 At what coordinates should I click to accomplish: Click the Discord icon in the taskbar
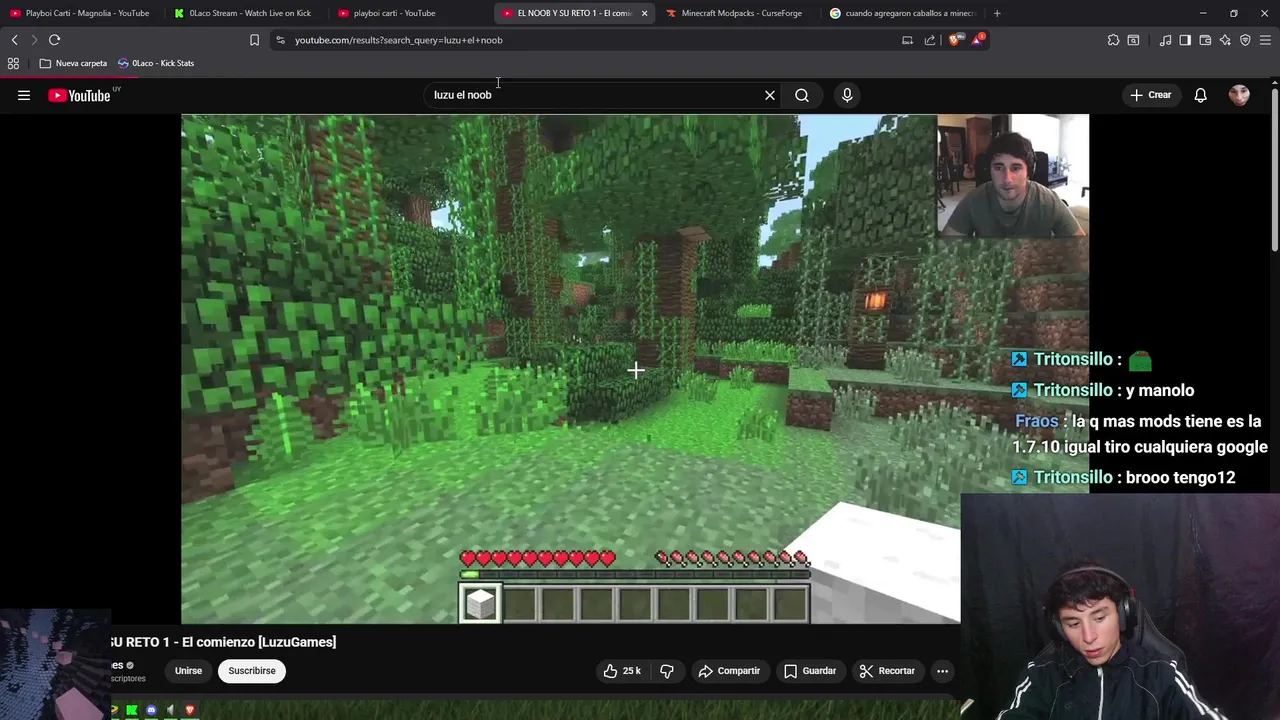(x=151, y=710)
